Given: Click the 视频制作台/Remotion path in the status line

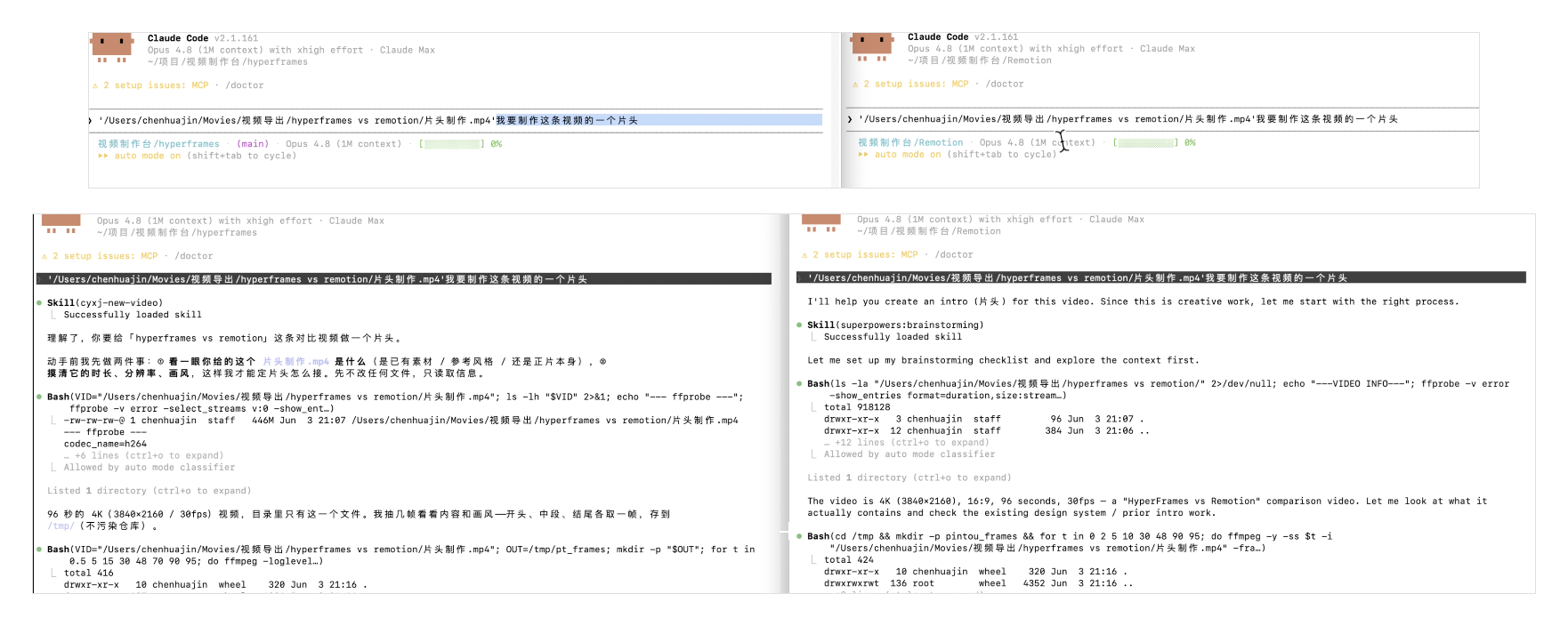Looking at the screenshot, I should pyautogui.click(x=910, y=142).
